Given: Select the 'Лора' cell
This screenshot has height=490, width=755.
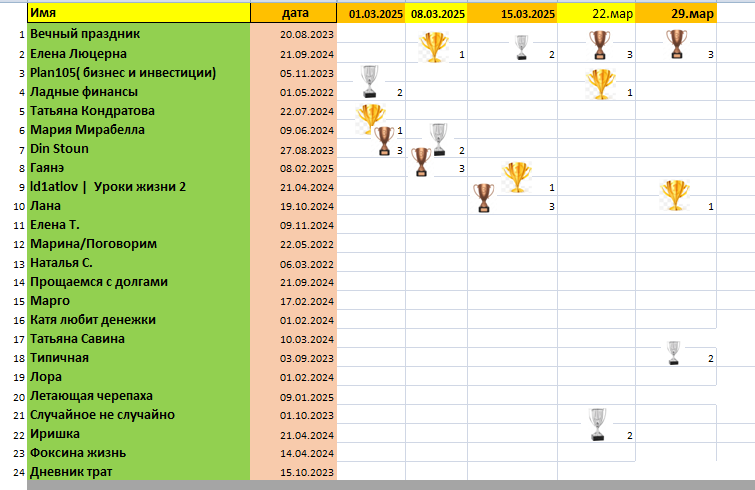Looking at the screenshot, I should (139, 377).
